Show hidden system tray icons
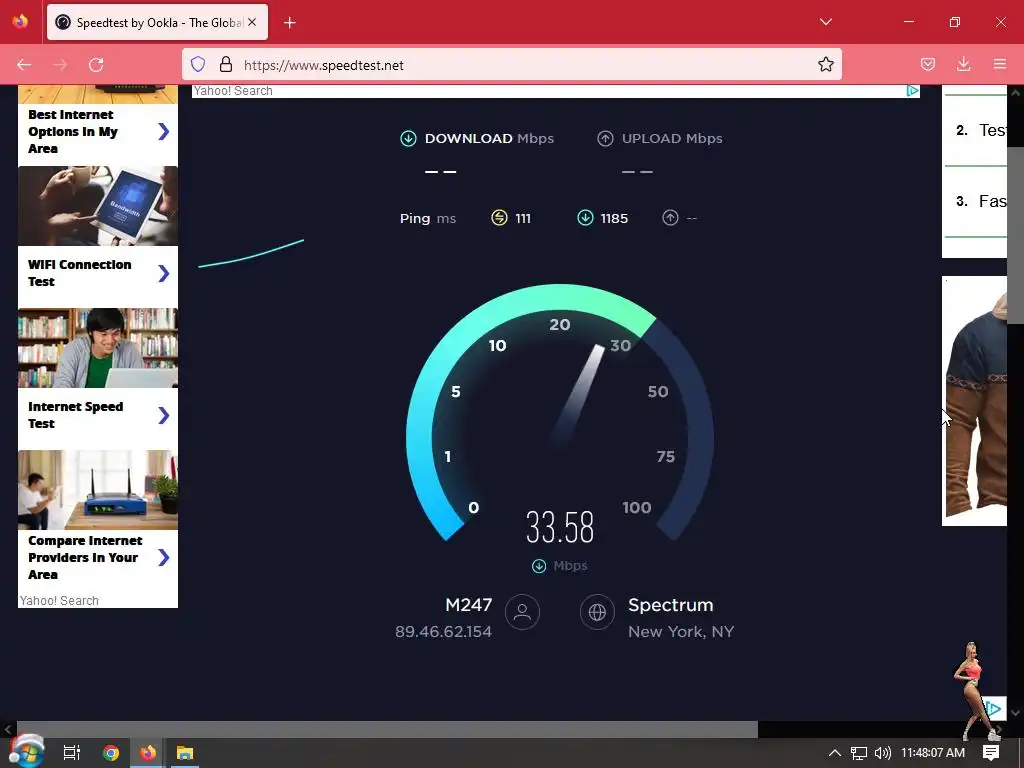The width and height of the screenshot is (1024, 768). click(835, 753)
